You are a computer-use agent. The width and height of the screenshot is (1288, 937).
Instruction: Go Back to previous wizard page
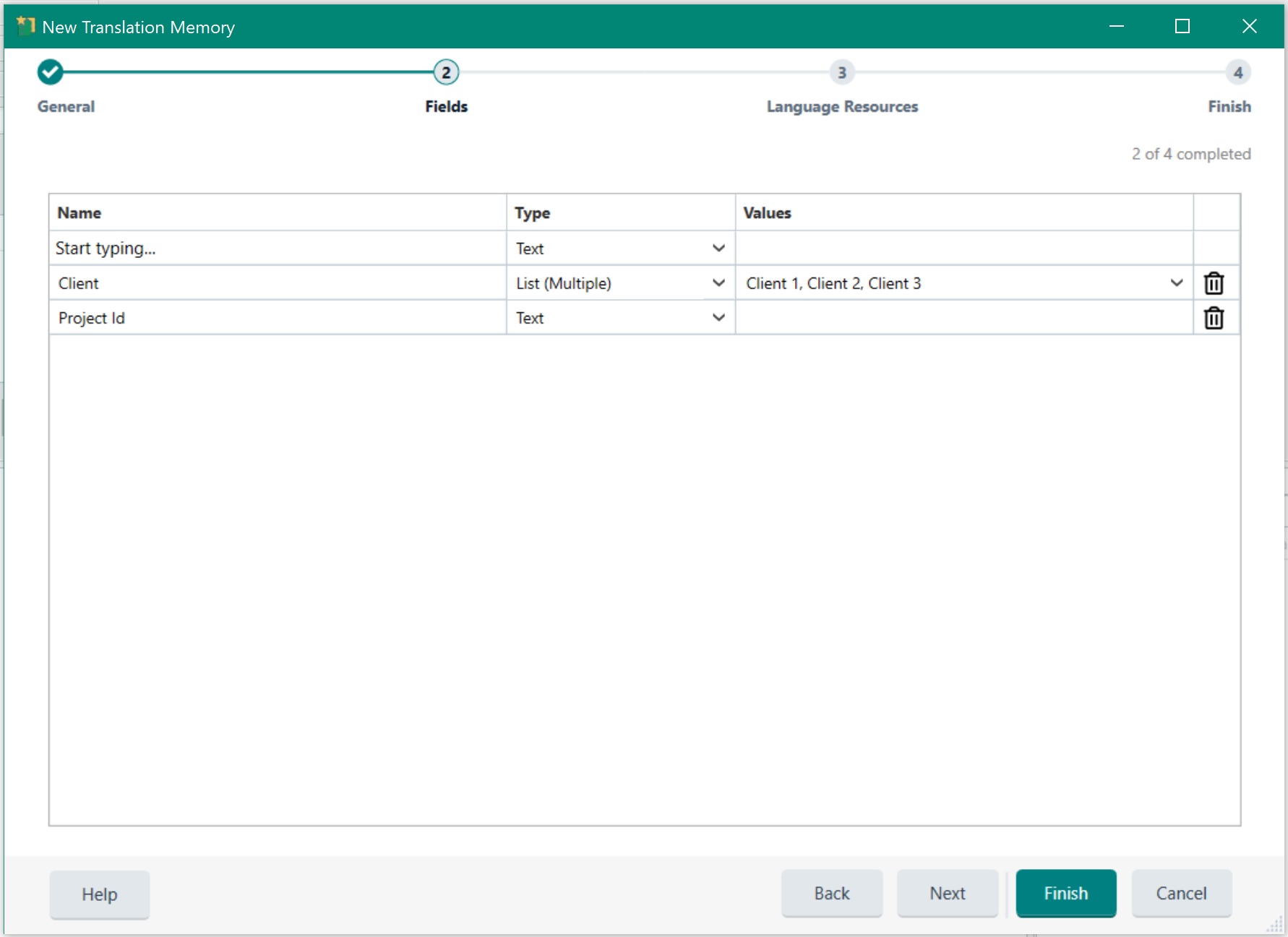tap(831, 894)
